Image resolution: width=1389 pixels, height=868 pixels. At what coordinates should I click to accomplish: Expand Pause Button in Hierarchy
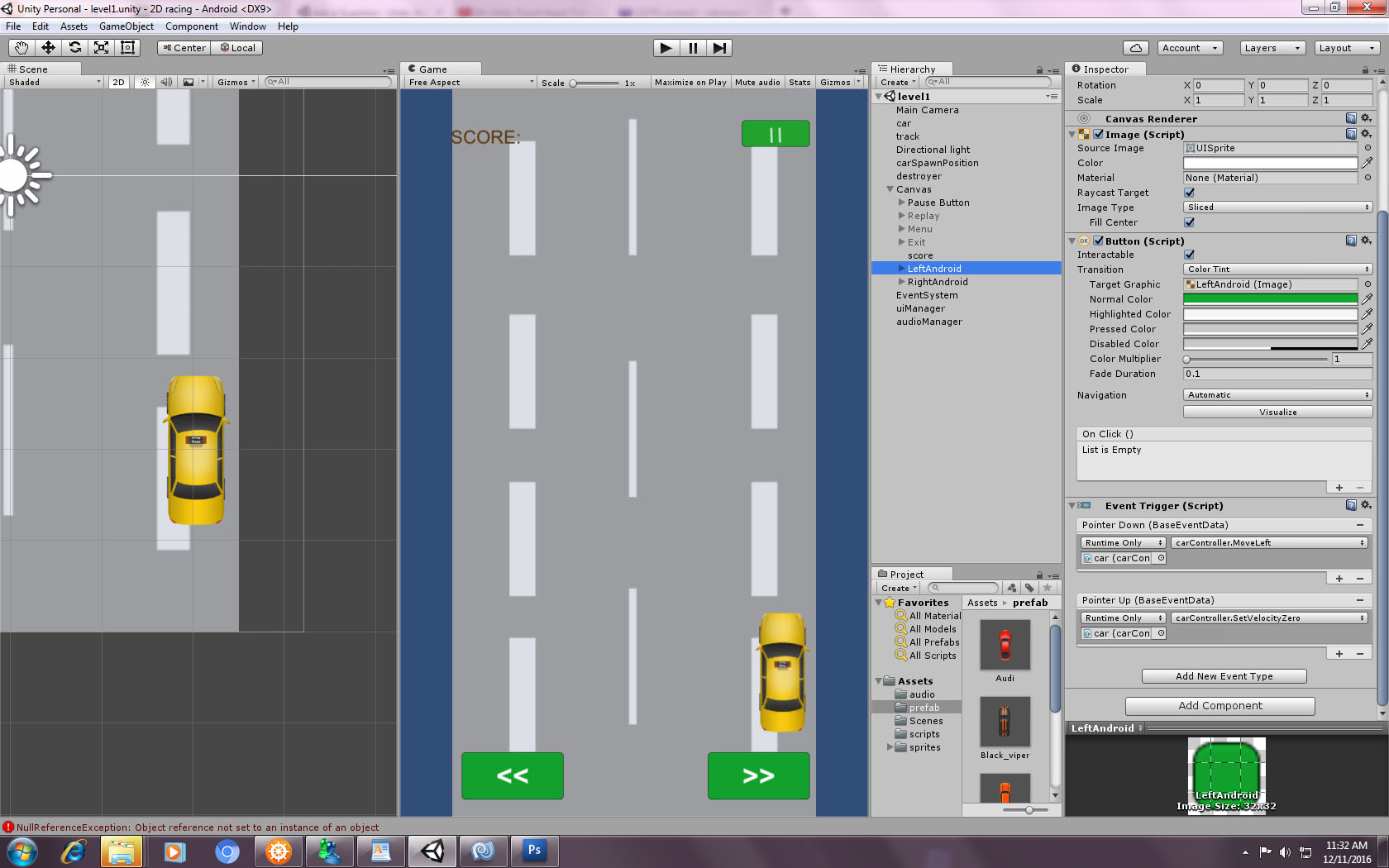[902, 203]
